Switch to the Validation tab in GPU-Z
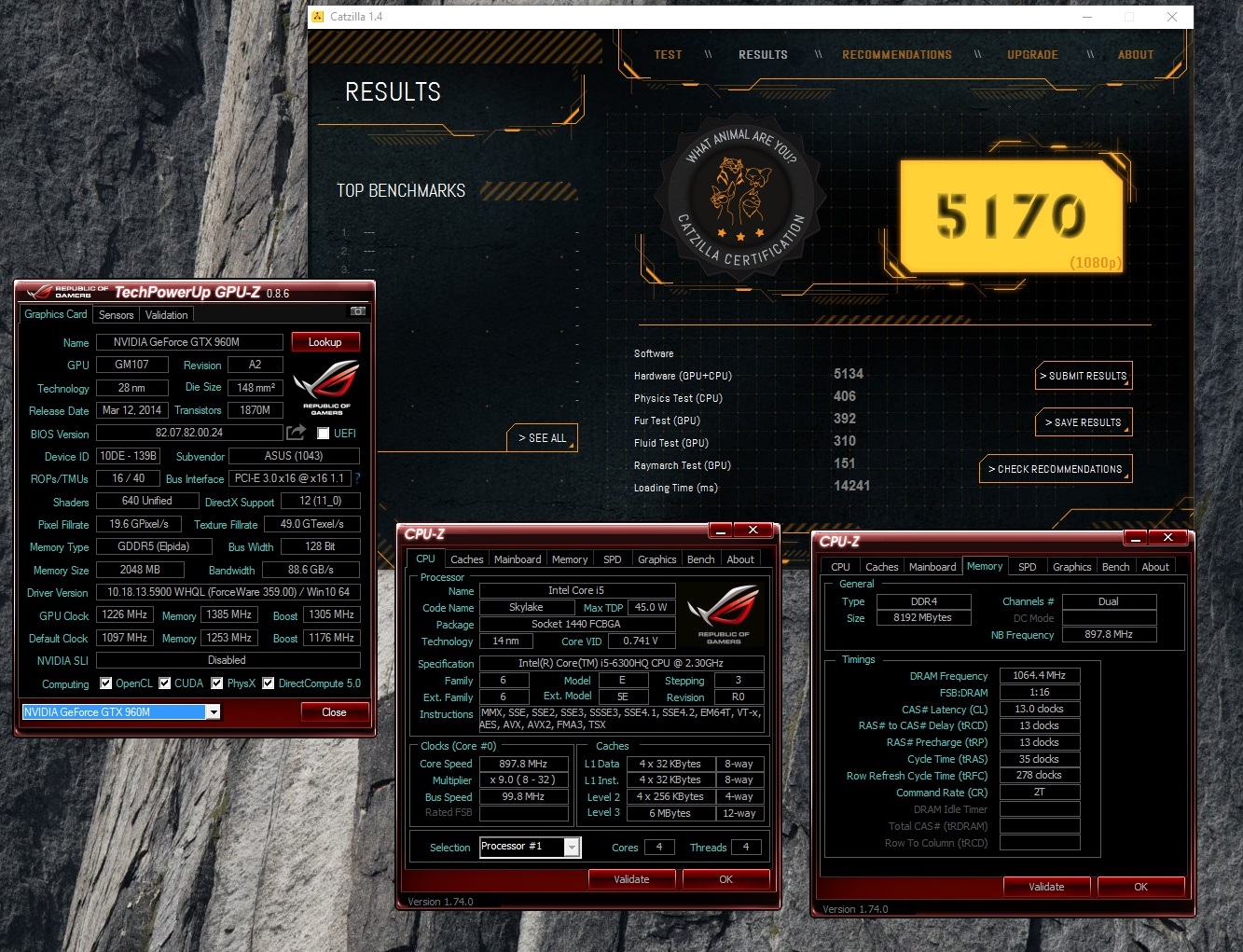The width and height of the screenshot is (1243, 952). tap(167, 315)
